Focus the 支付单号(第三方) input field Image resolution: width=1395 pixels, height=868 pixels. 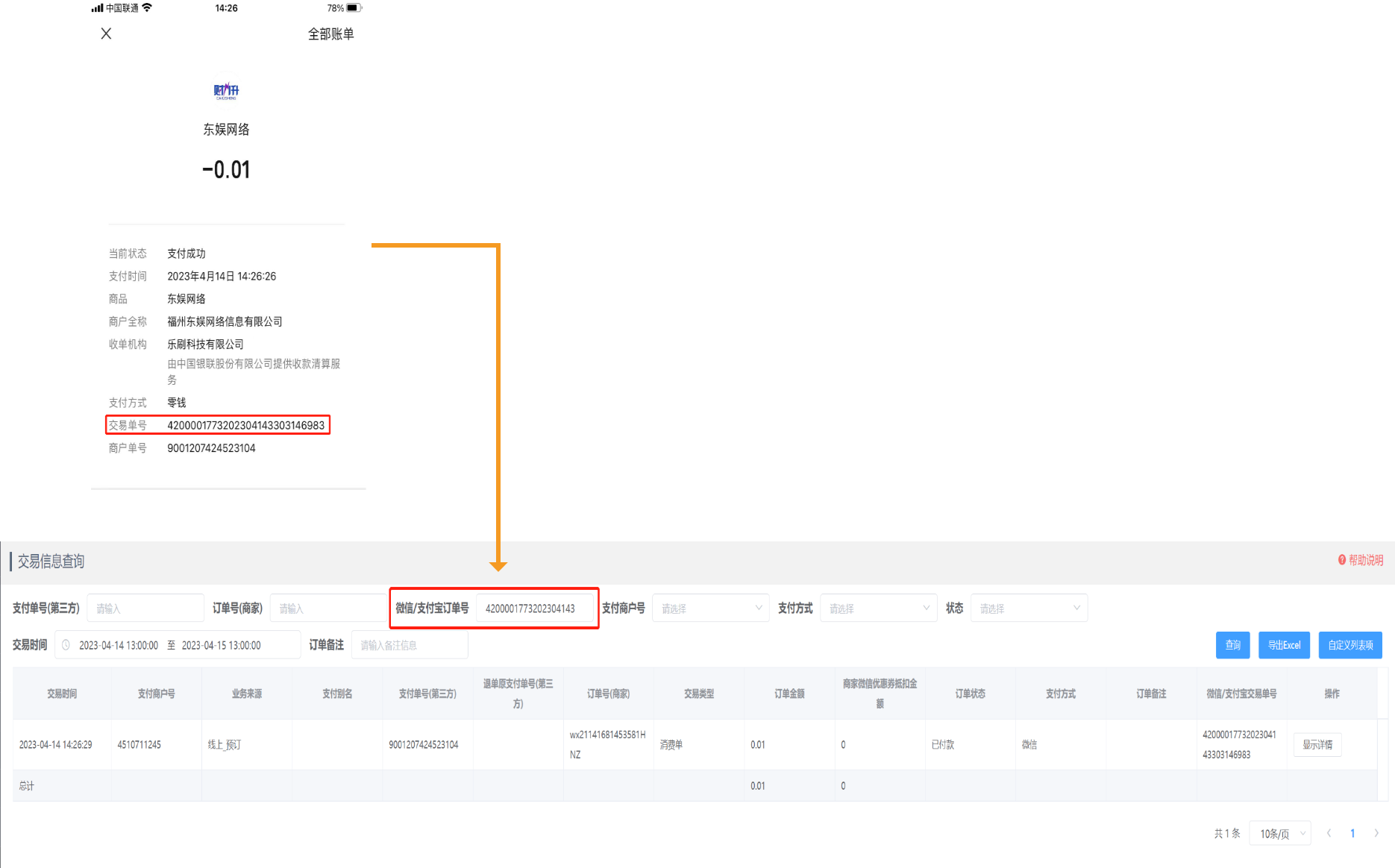click(x=145, y=608)
